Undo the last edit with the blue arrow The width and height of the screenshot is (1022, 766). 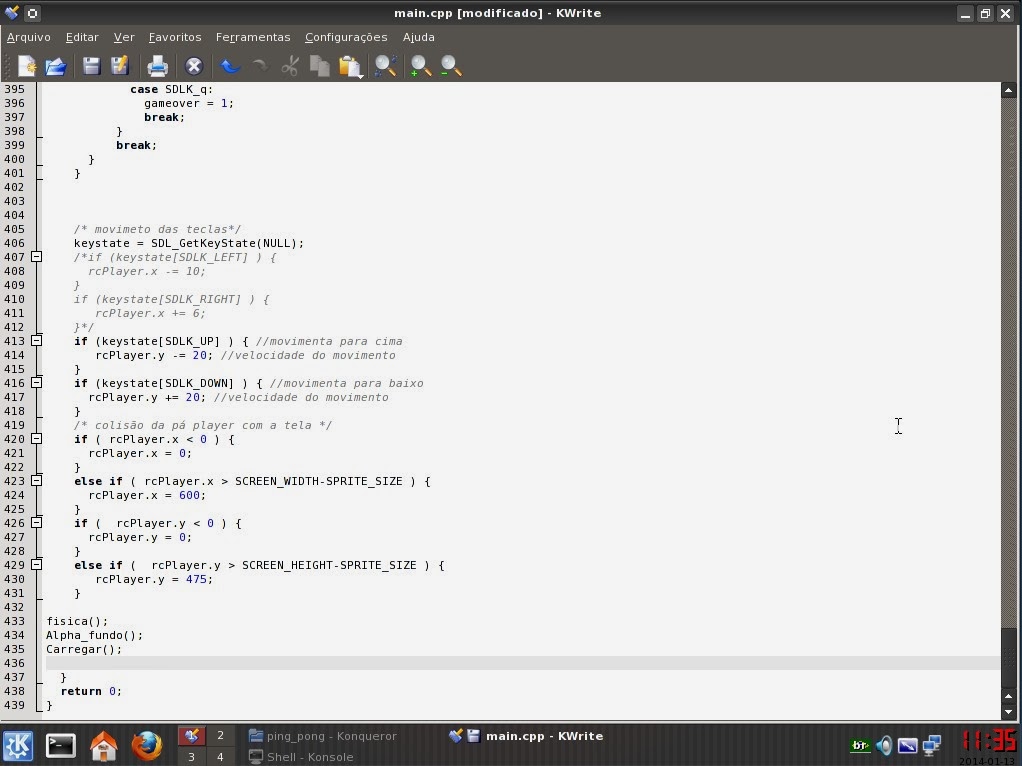[x=229, y=65]
